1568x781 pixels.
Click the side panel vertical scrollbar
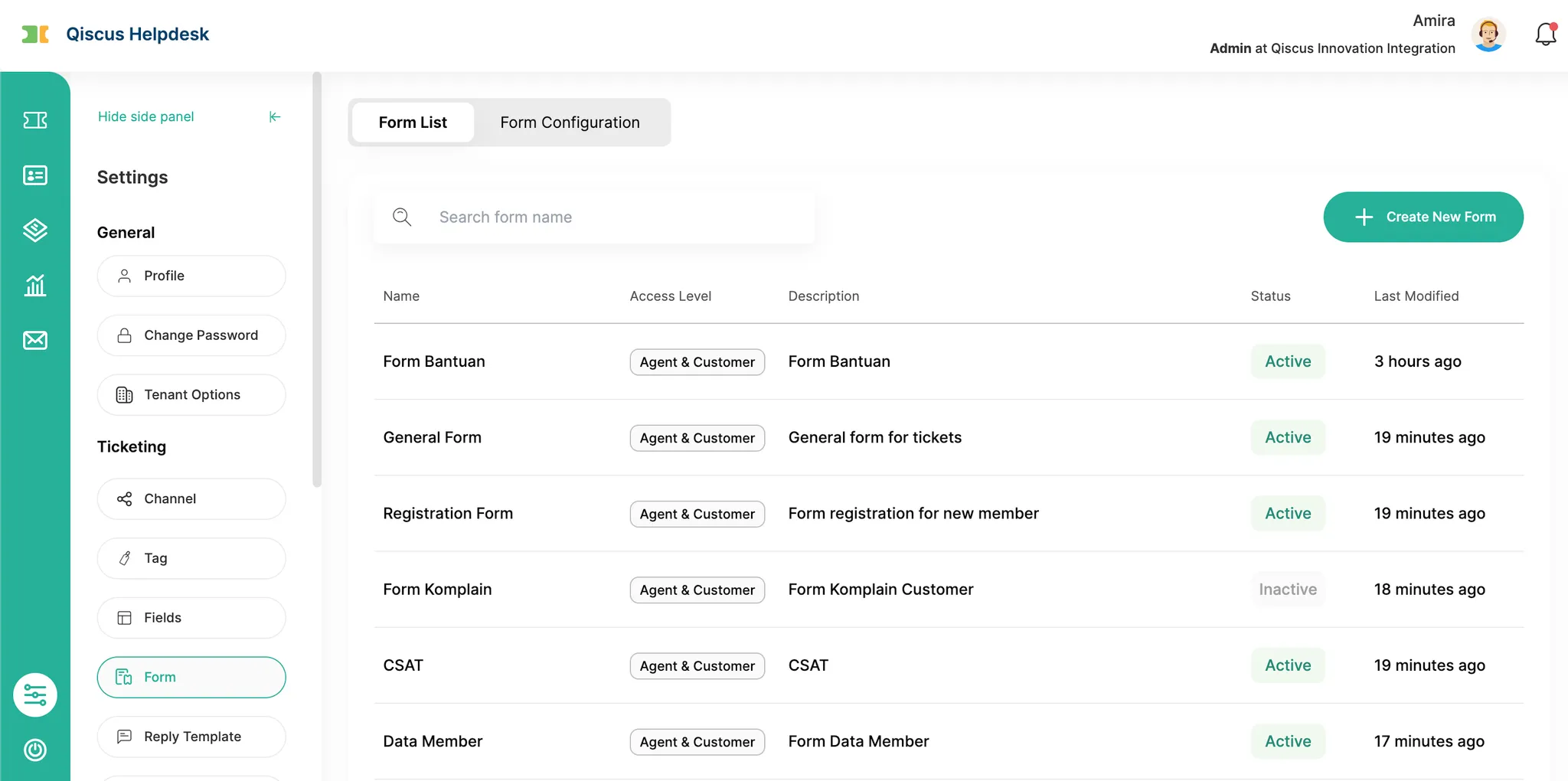coord(317,279)
